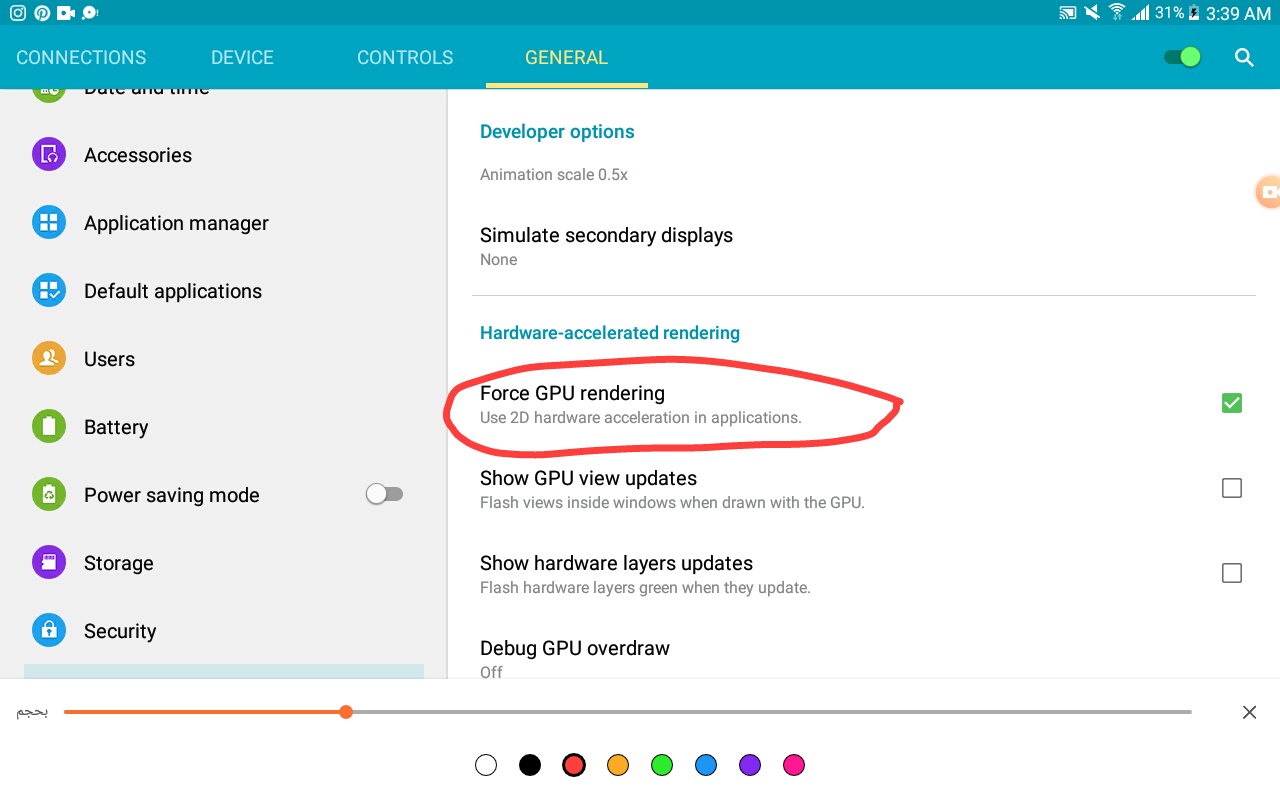The width and height of the screenshot is (1280, 800).
Task: Close the drawing toolbar with X
Action: [x=1249, y=712]
